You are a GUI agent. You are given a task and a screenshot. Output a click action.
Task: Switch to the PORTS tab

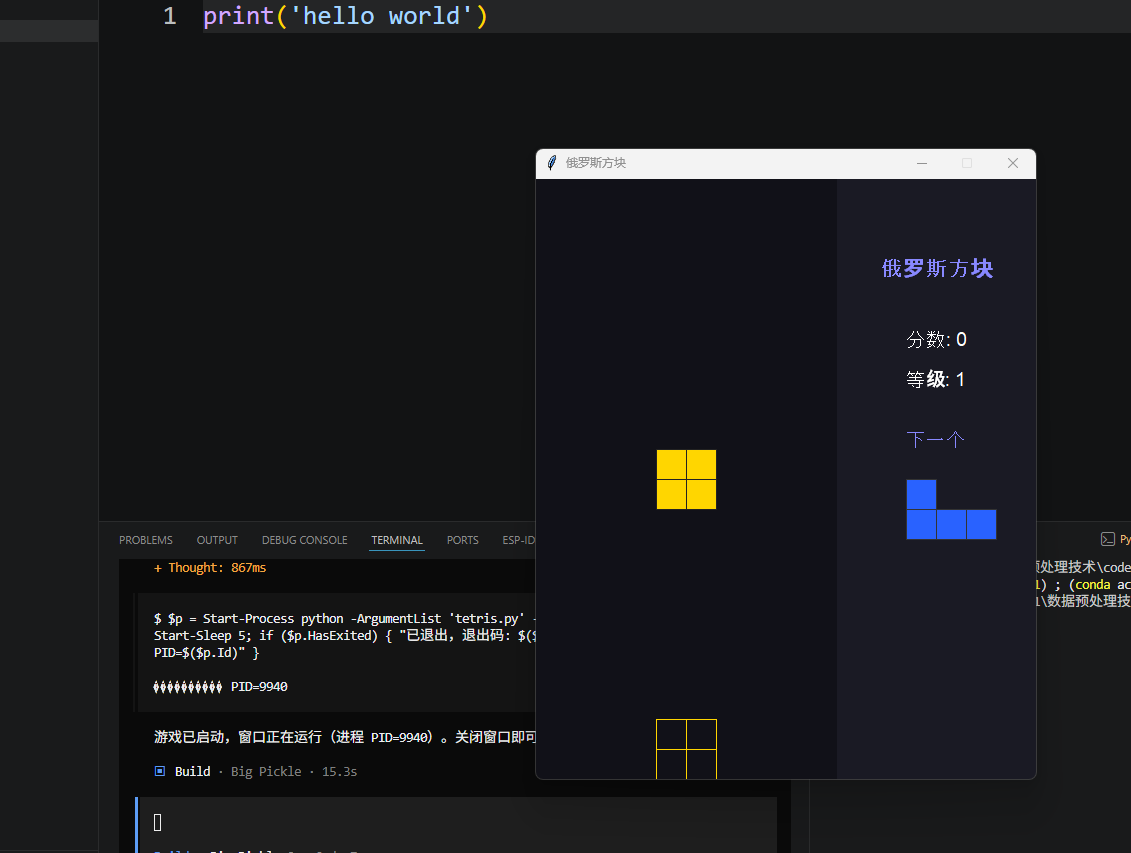(x=462, y=540)
